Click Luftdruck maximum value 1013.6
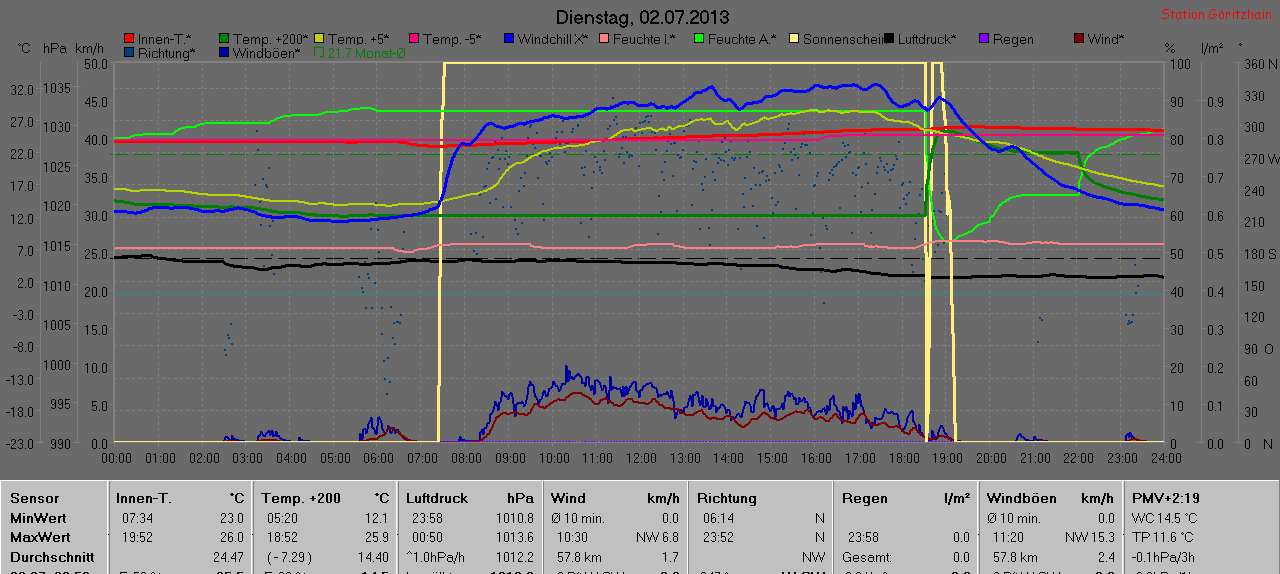The height and width of the screenshot is (574, 1280). 515,537
